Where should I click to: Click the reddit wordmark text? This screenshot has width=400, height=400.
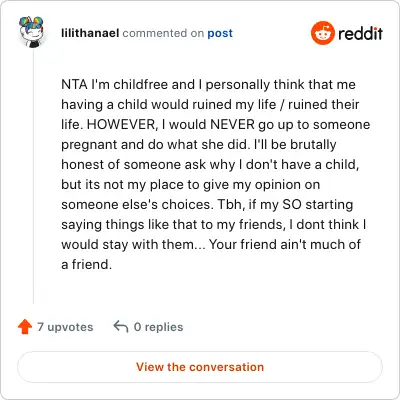coord(360,33)
